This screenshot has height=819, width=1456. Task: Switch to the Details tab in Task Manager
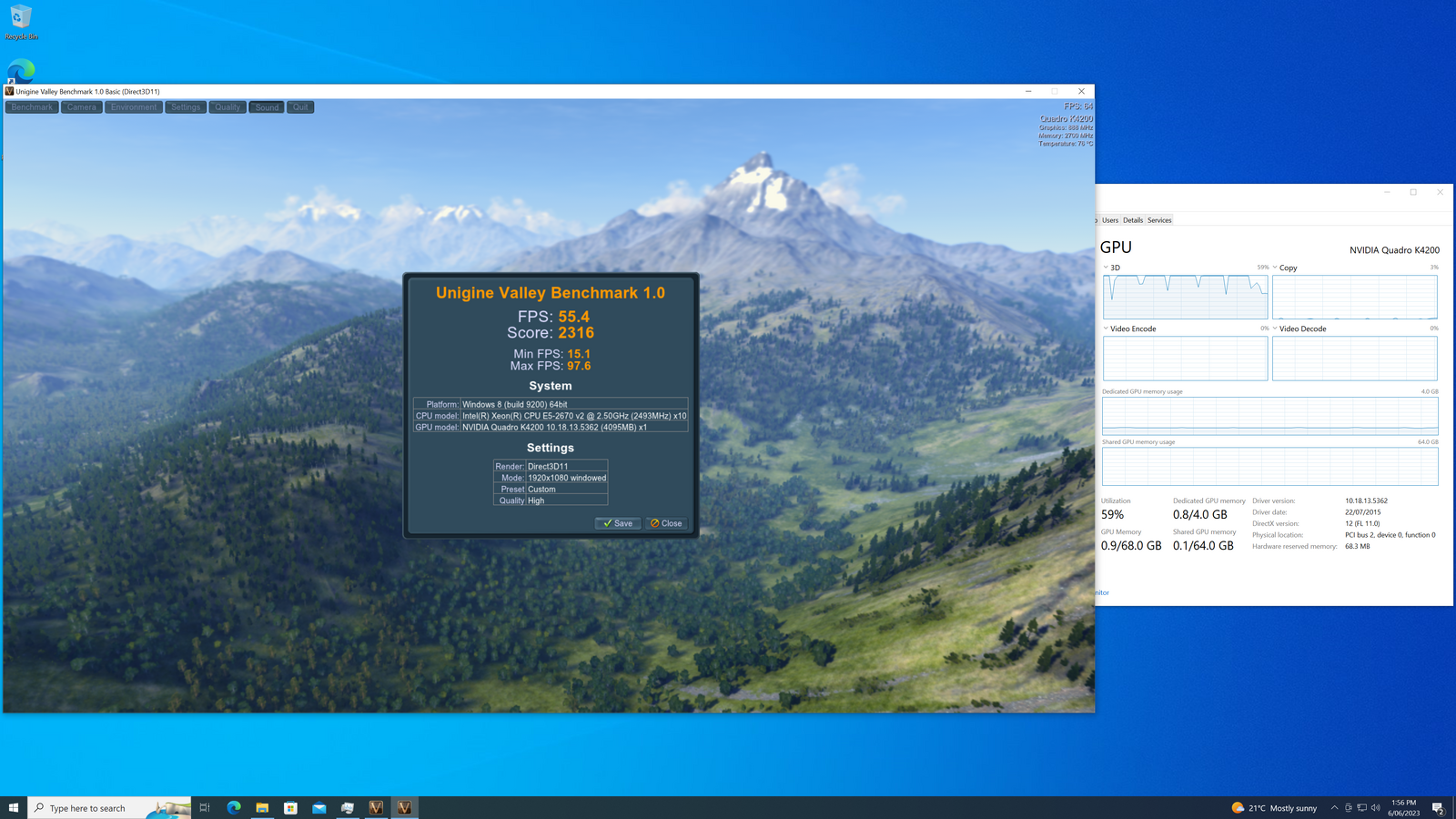coord(1133,220)
